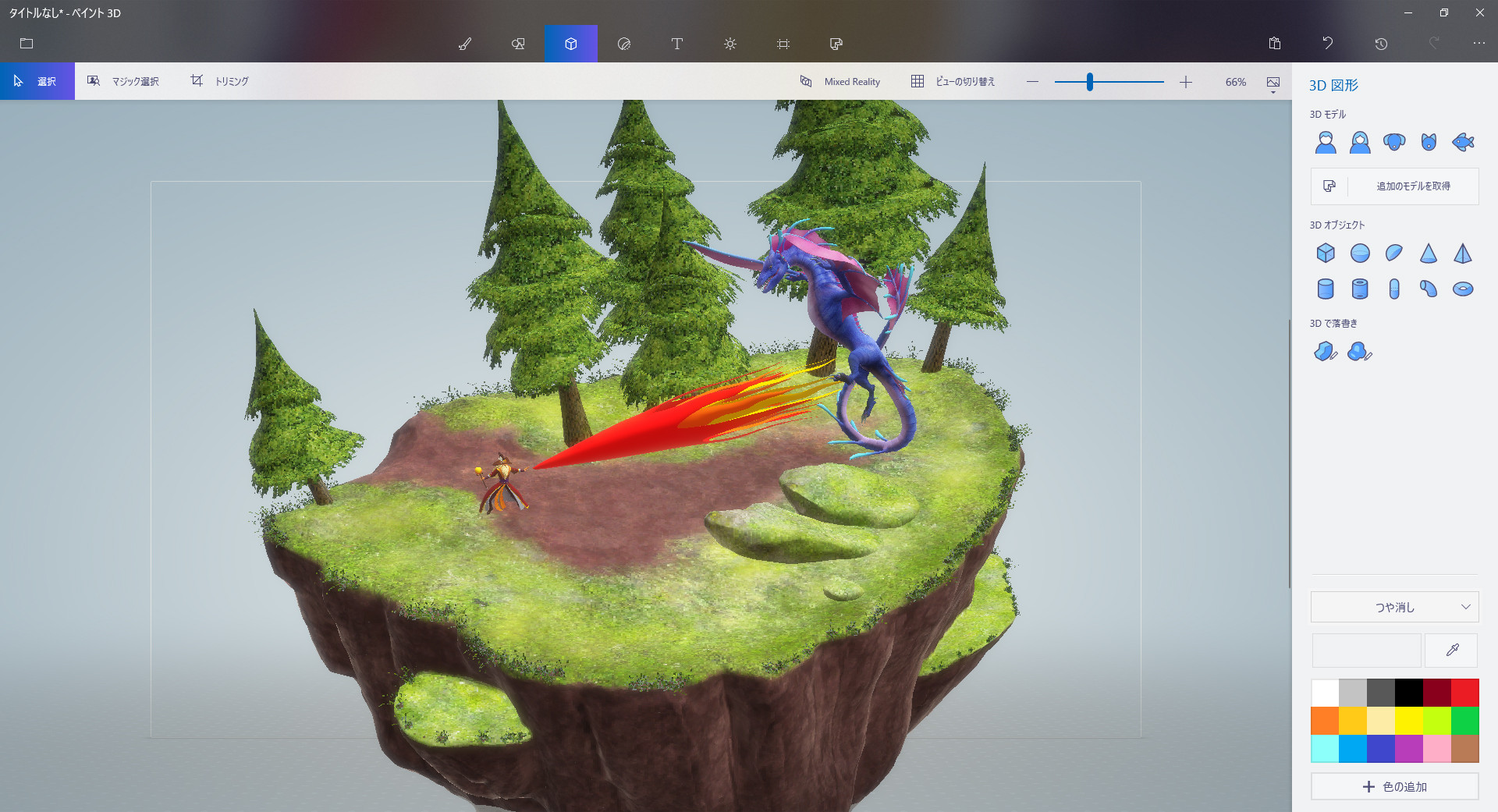Open the see-more options menu
The width and height of the screenshot is (1498, 812).
coord(1478,44)
